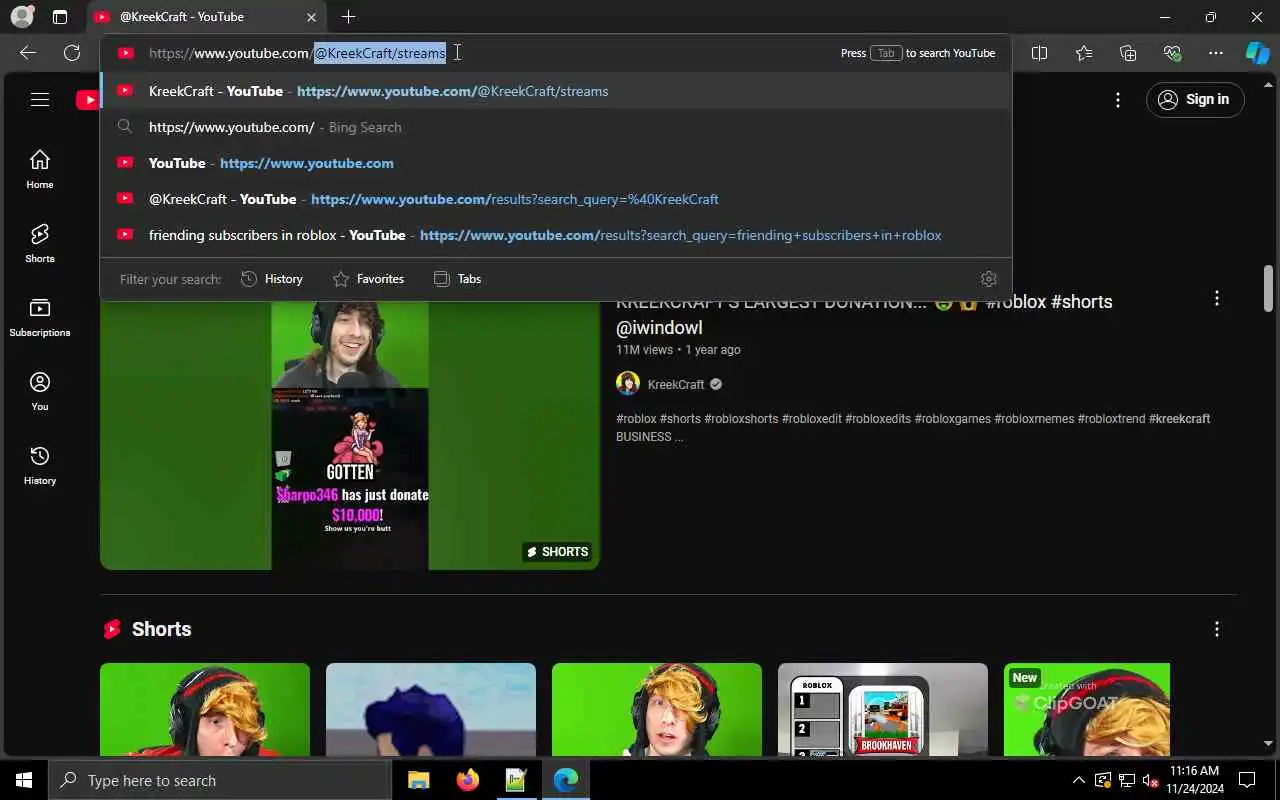Click the page vertical scrollbar thumb

pyautogui.click(x=1269, y=289)
